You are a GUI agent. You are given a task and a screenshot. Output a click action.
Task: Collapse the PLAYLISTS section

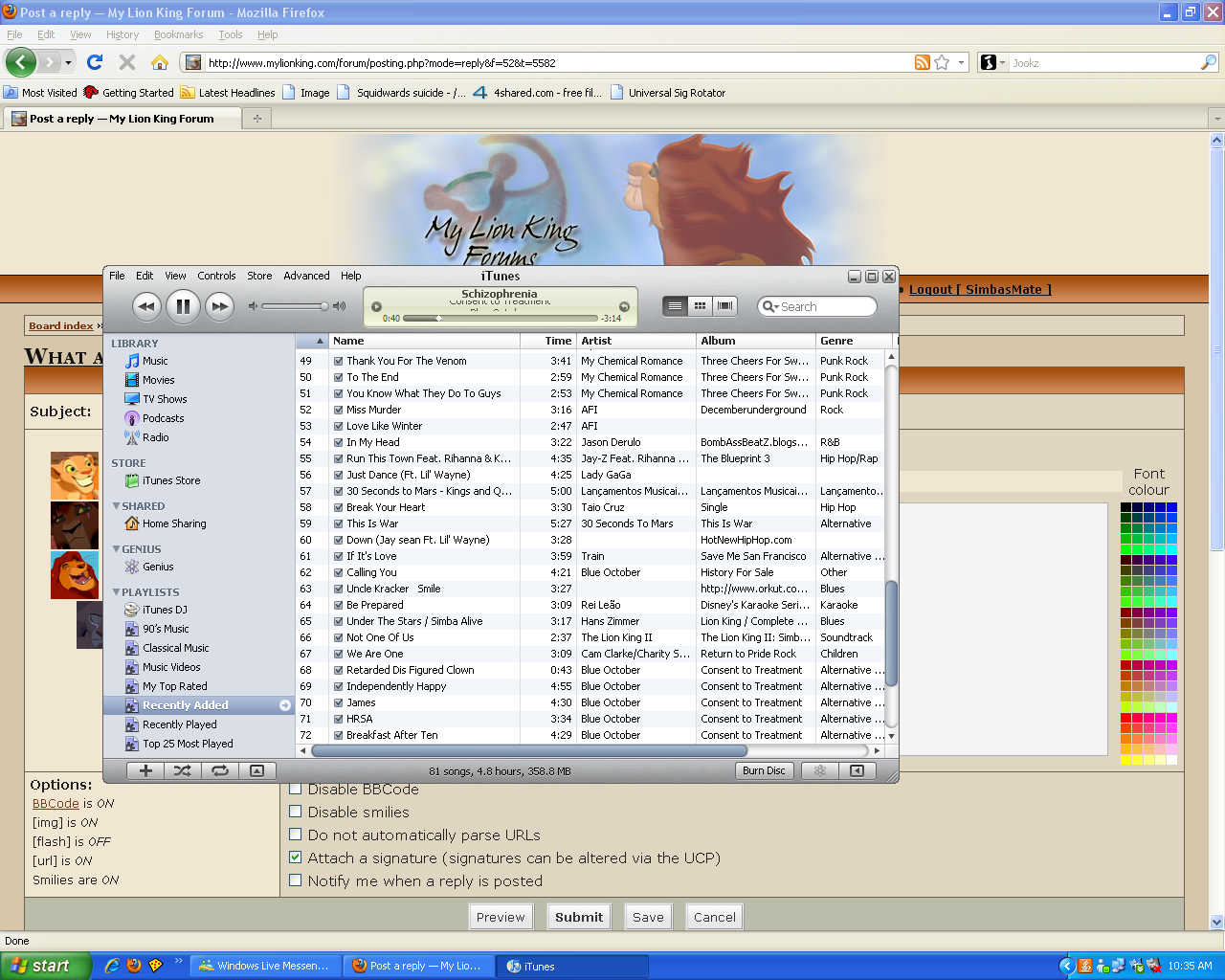(x=116, y=592)
